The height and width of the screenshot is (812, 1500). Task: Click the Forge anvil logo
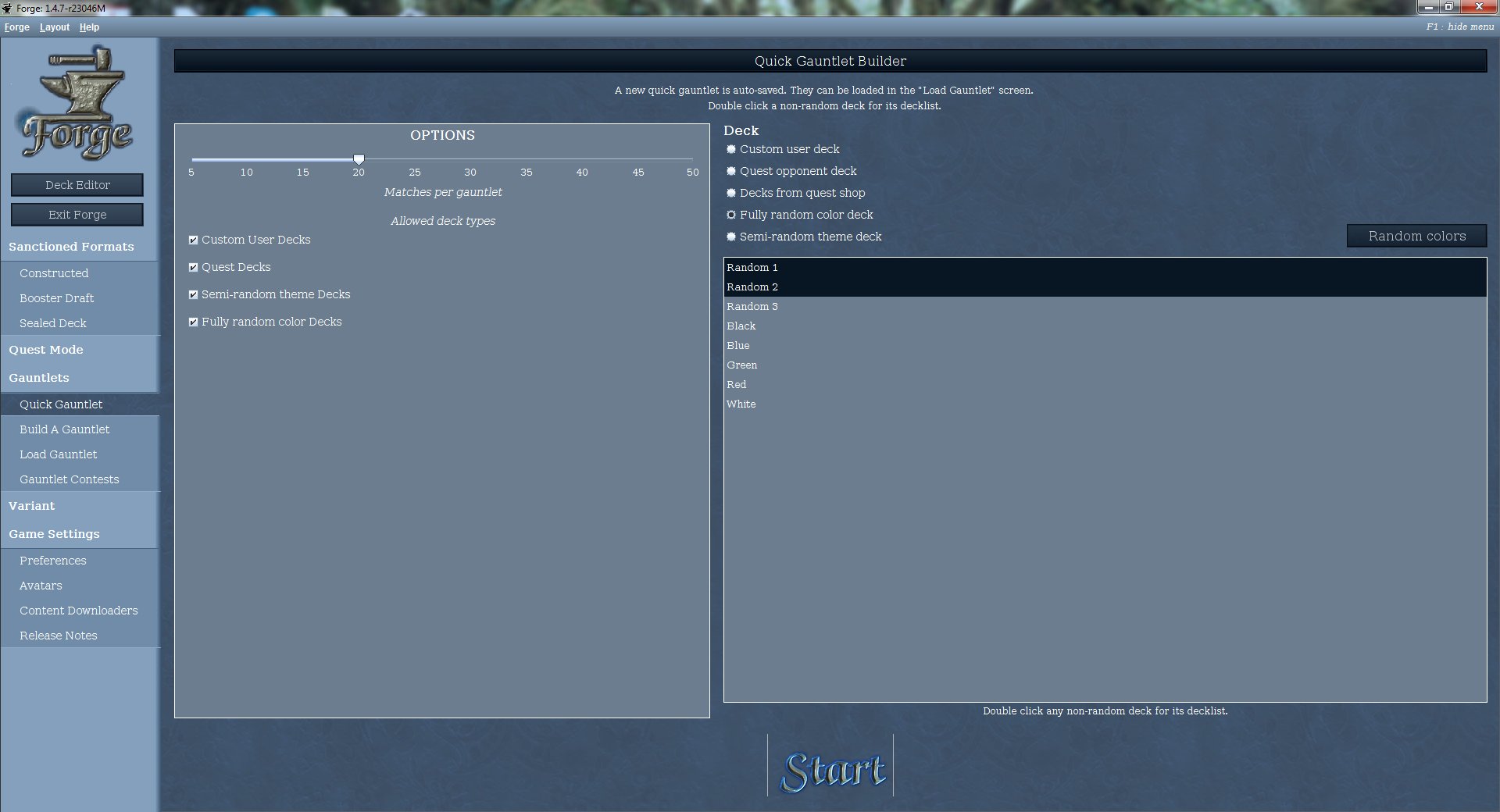point(77,102)
